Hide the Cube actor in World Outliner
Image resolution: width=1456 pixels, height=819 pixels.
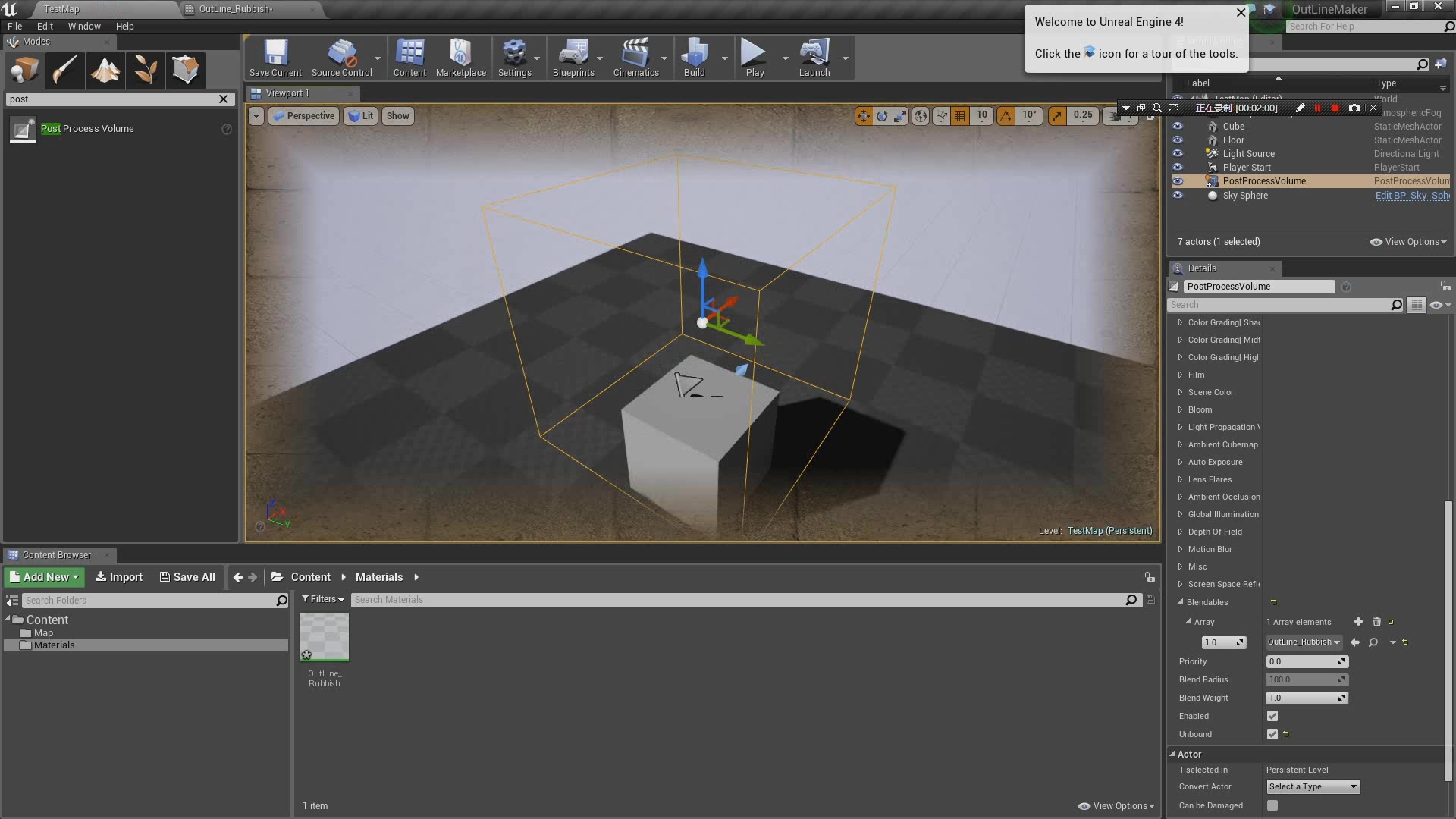pyautogui.click(x=1178, y=126)
